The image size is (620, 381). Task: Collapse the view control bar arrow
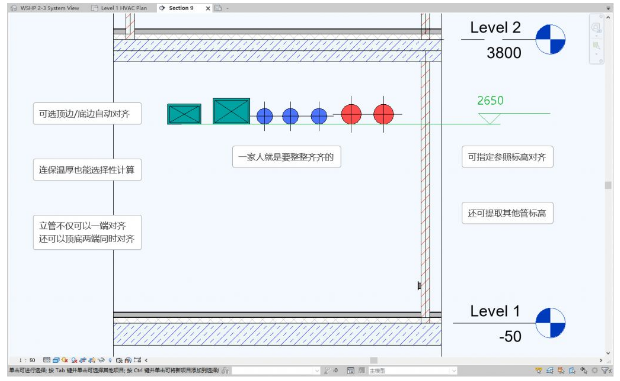coord(146,360)
